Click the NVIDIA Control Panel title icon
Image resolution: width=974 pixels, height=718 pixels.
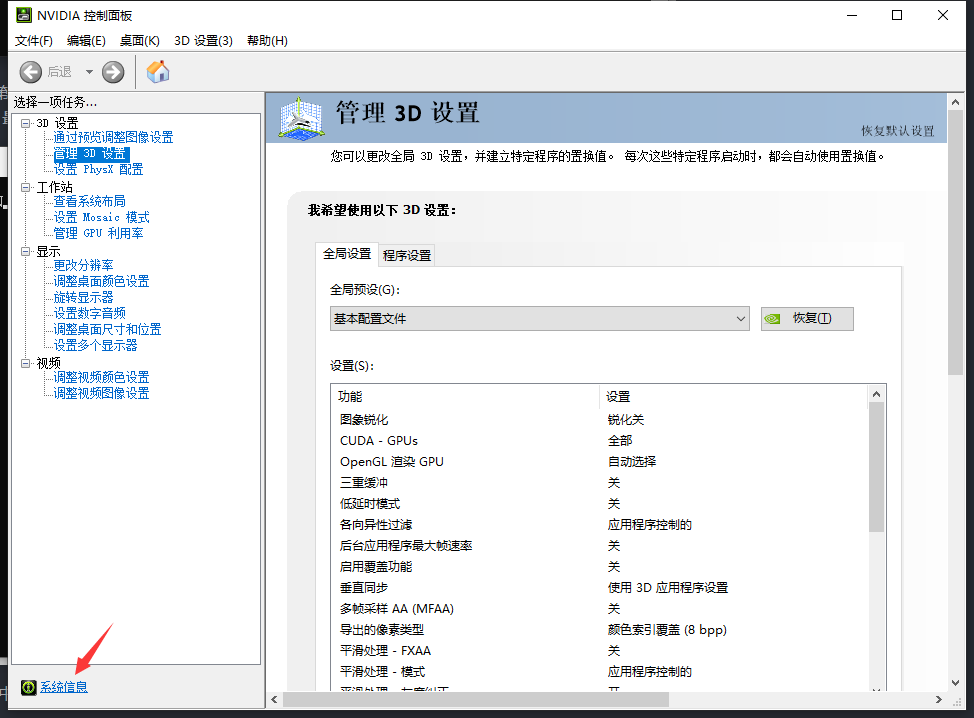coord(24,15)
